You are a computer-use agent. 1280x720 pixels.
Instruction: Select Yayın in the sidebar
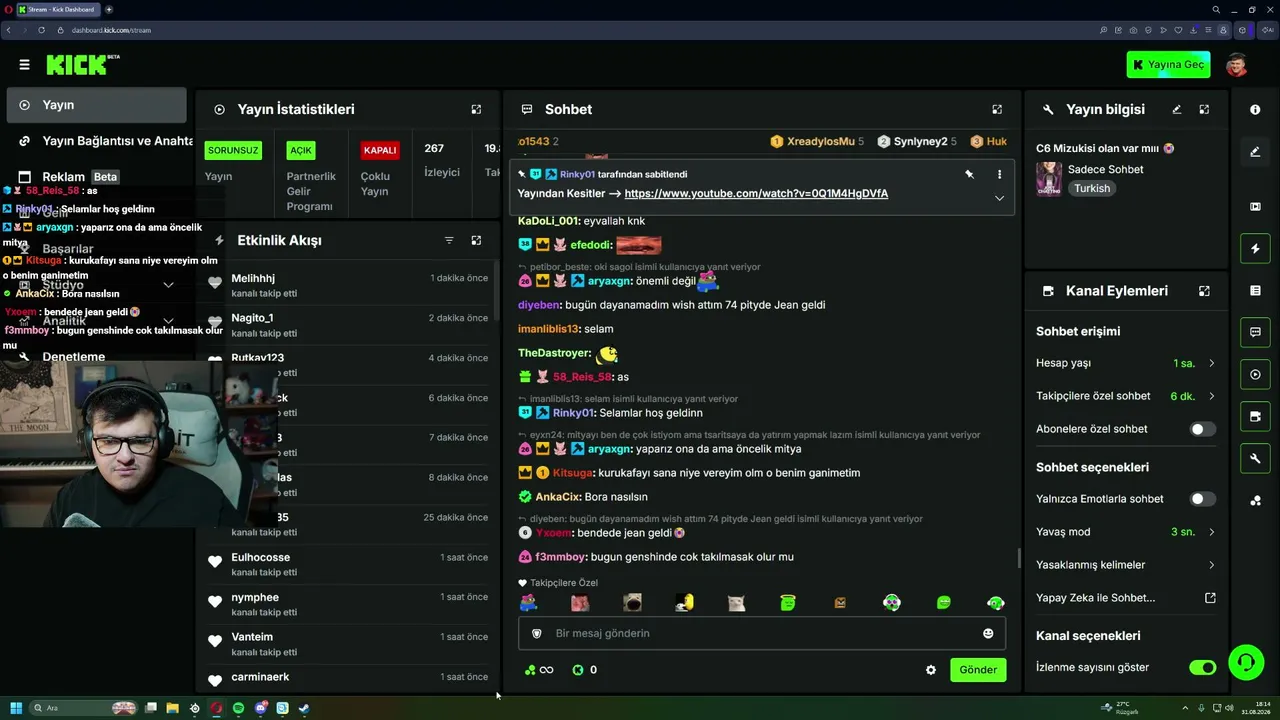coord(96,105)
